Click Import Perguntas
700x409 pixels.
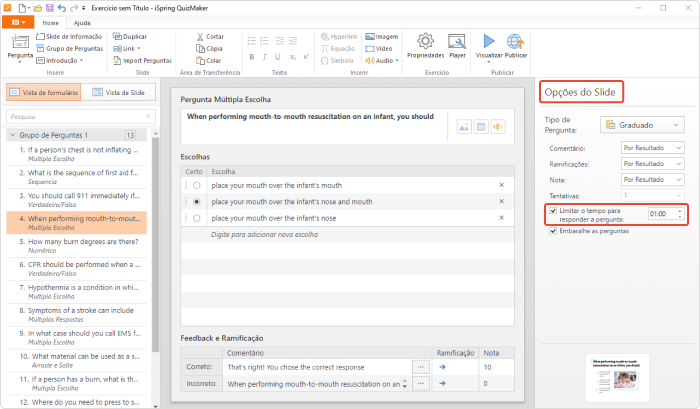coord(142,61)
